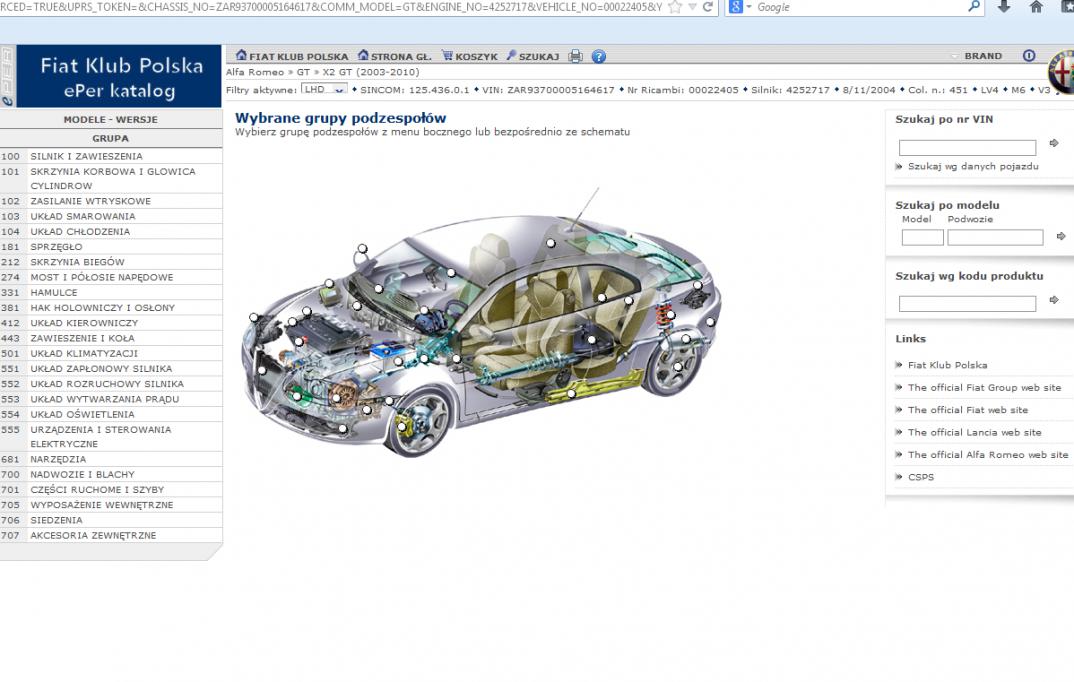The width and height of the screenshot is (1074, 682).
Task: Click the info icon next to BRAND
Action: click(1029, 55)
